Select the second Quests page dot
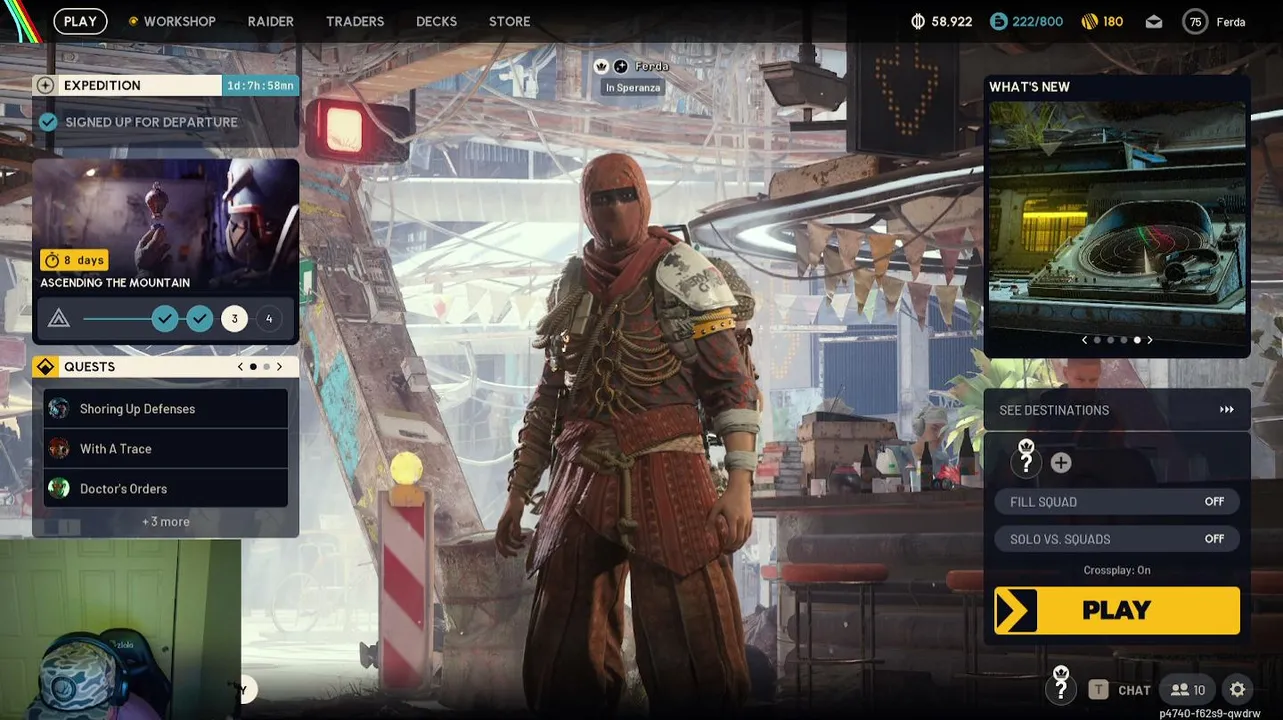Image resolution: width=1283 pixels, height=720 pixels. pyautogui.click(x=266, y=367)
